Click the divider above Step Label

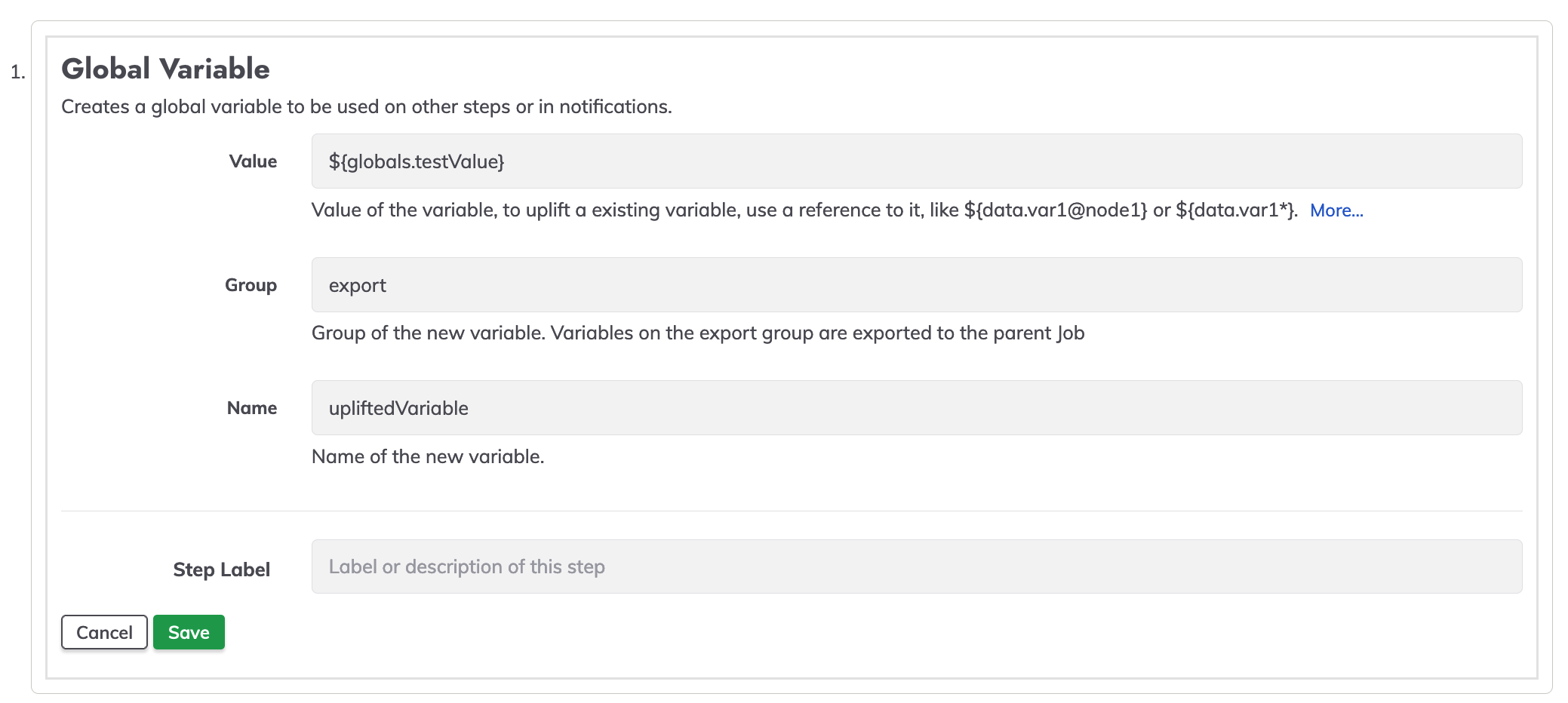click(x=792, y=511)
